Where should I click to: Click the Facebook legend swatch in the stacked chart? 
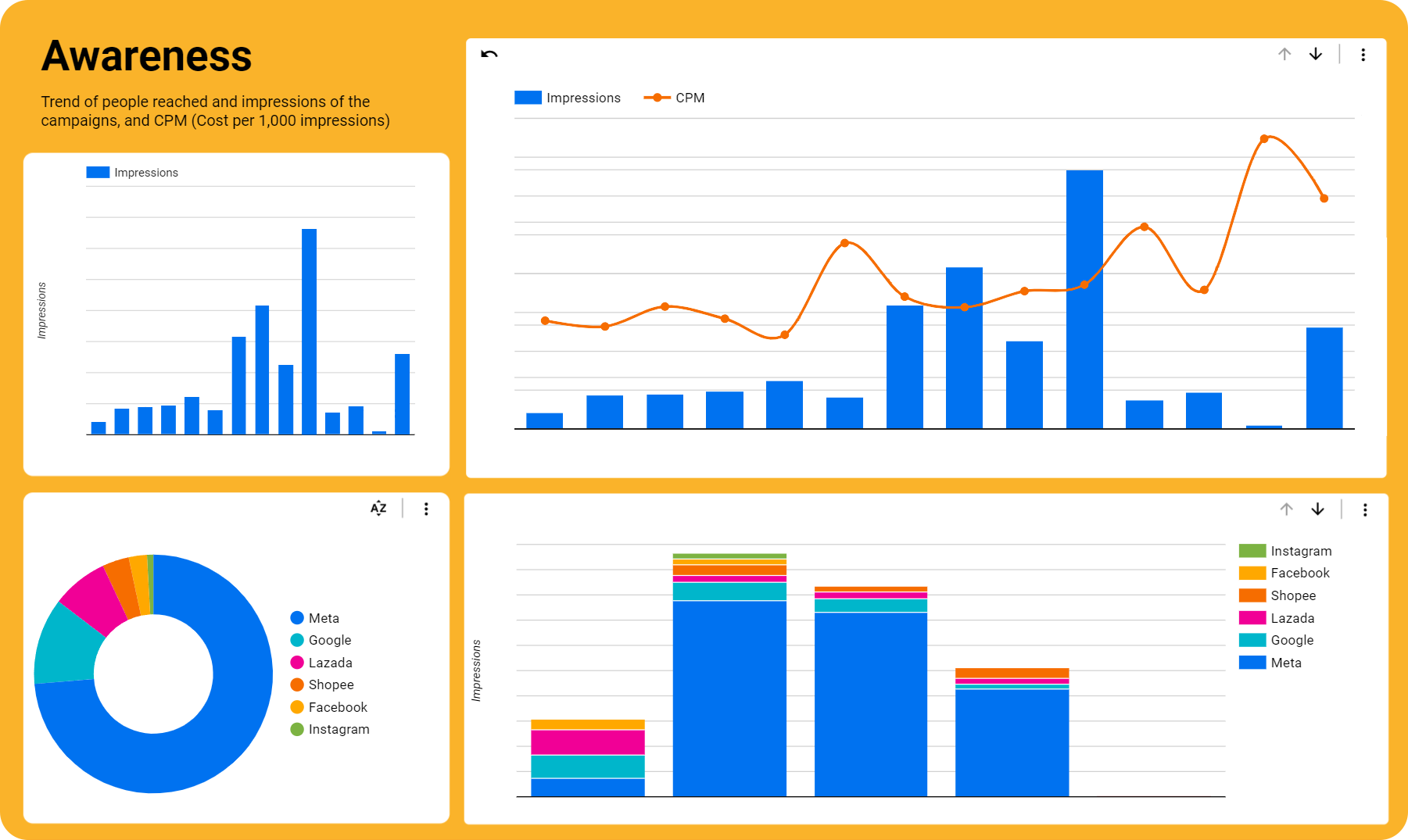tap(1252, 573)
